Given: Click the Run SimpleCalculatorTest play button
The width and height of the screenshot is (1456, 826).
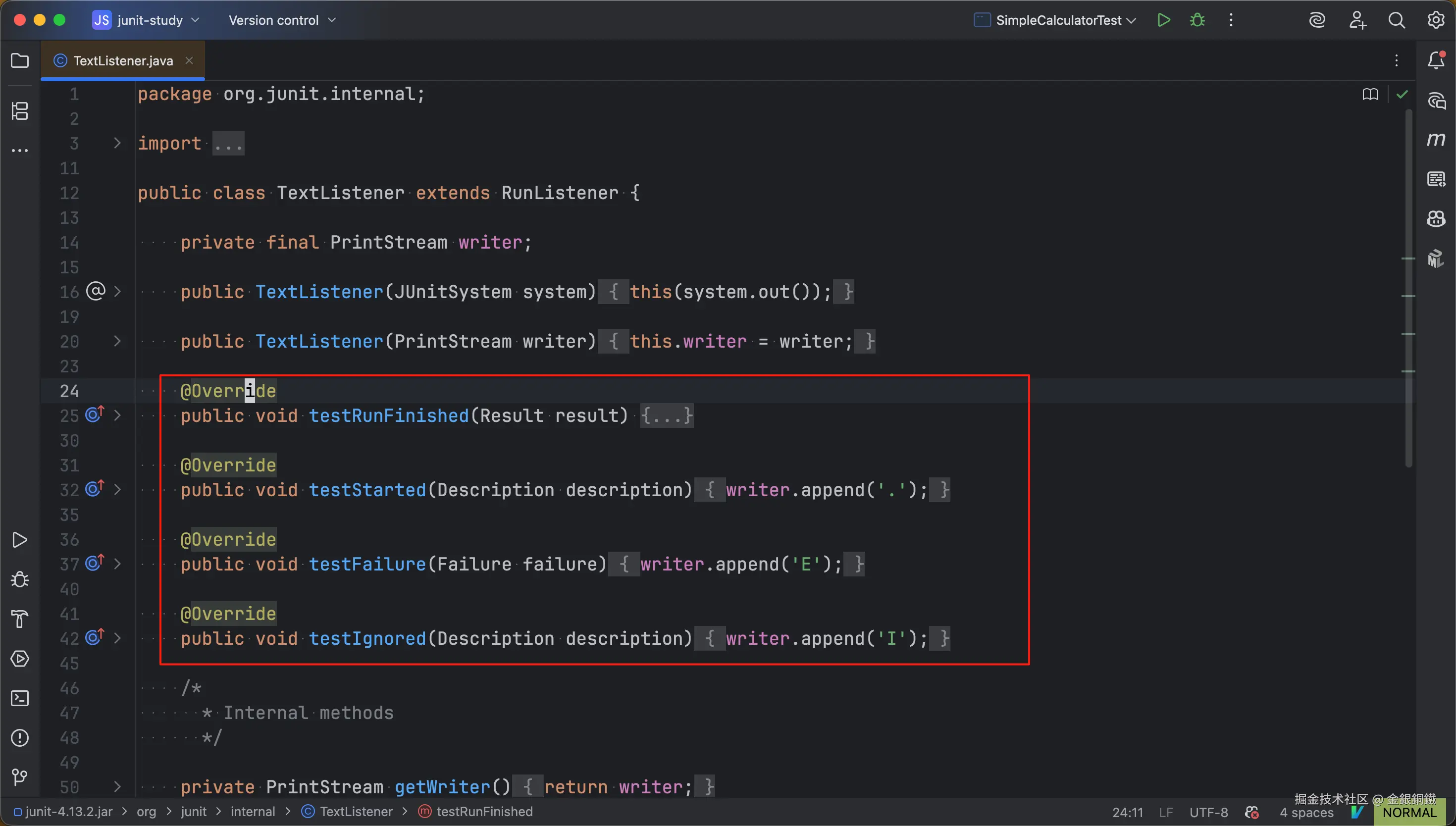Looking at the screenshot, I should click(x=1163, y=20).
